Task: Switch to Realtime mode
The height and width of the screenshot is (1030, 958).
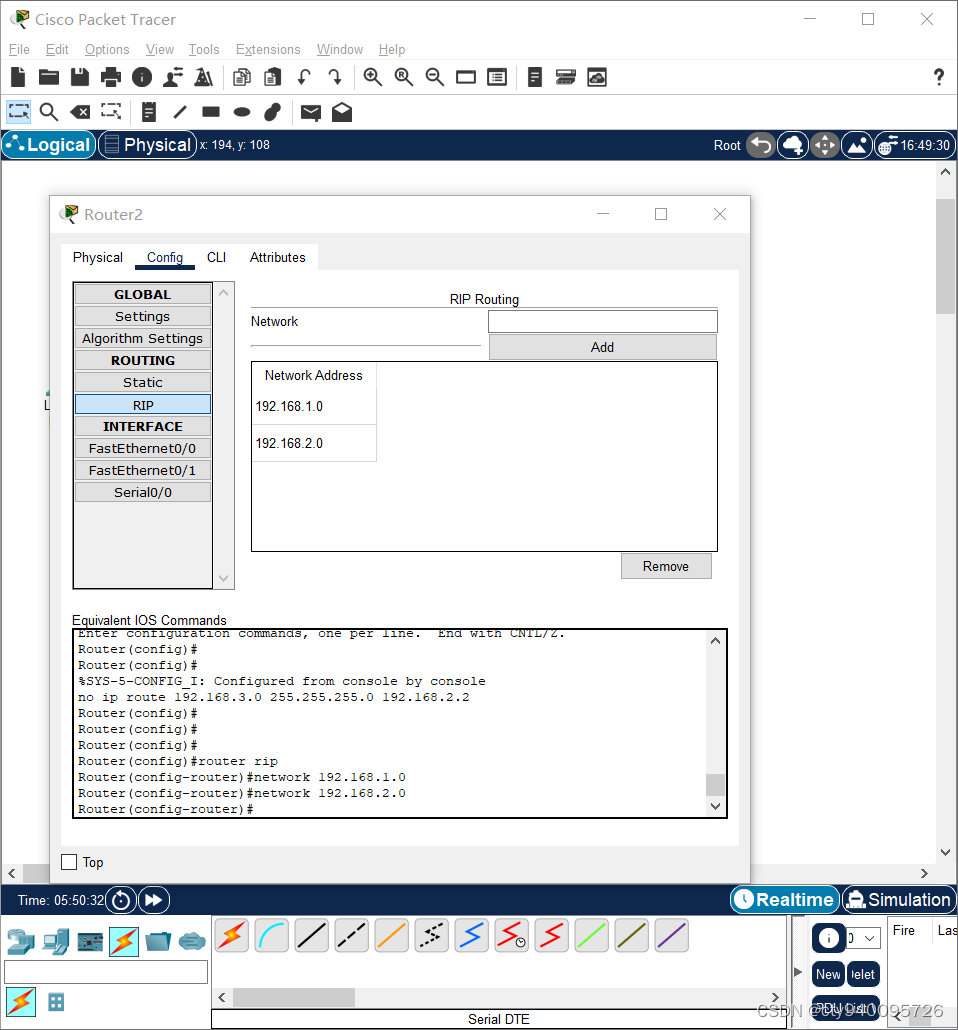Action: 785,899
